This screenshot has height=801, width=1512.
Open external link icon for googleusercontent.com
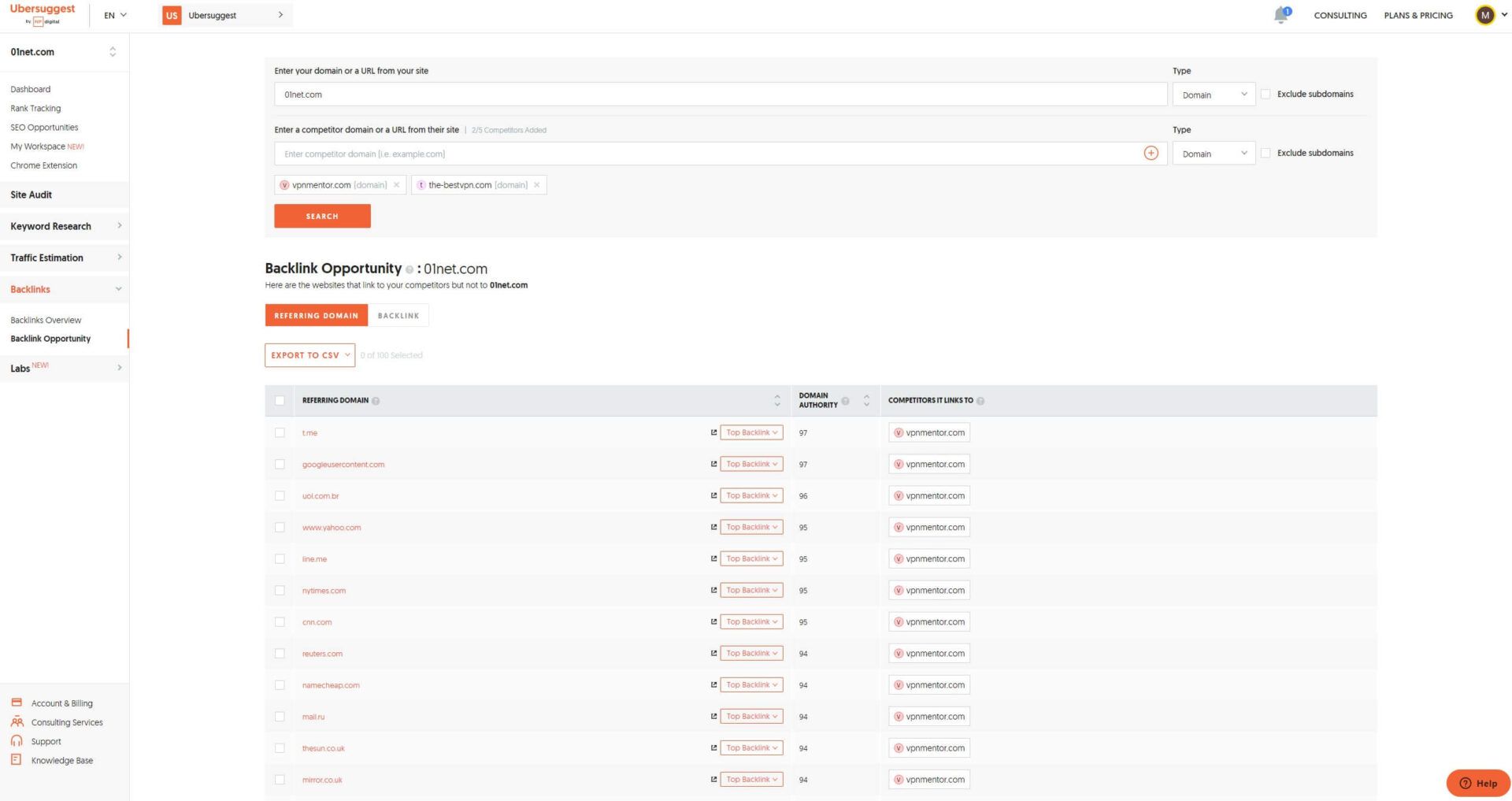coord(713,464)
